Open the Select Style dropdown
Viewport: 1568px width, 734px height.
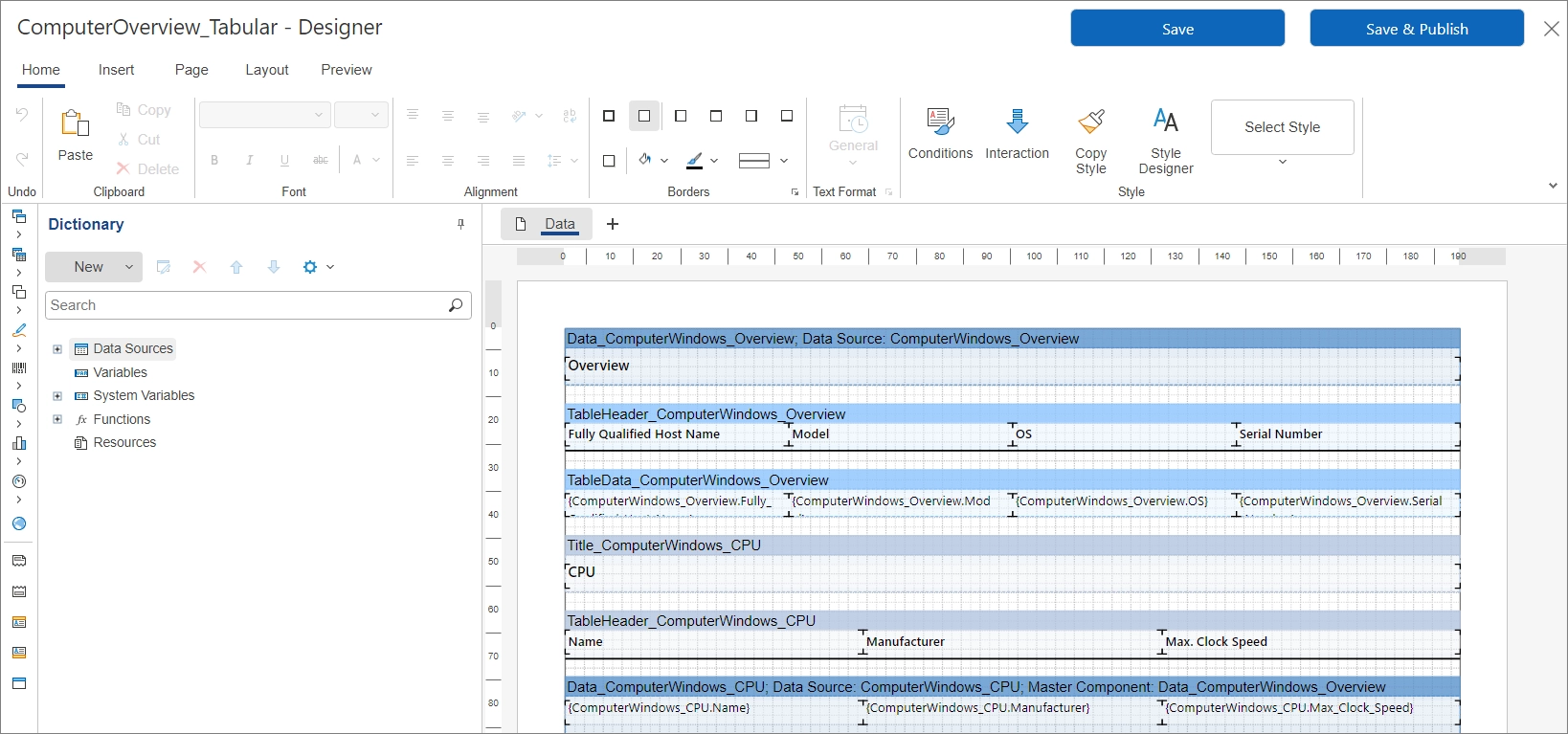coord(1282,128)
